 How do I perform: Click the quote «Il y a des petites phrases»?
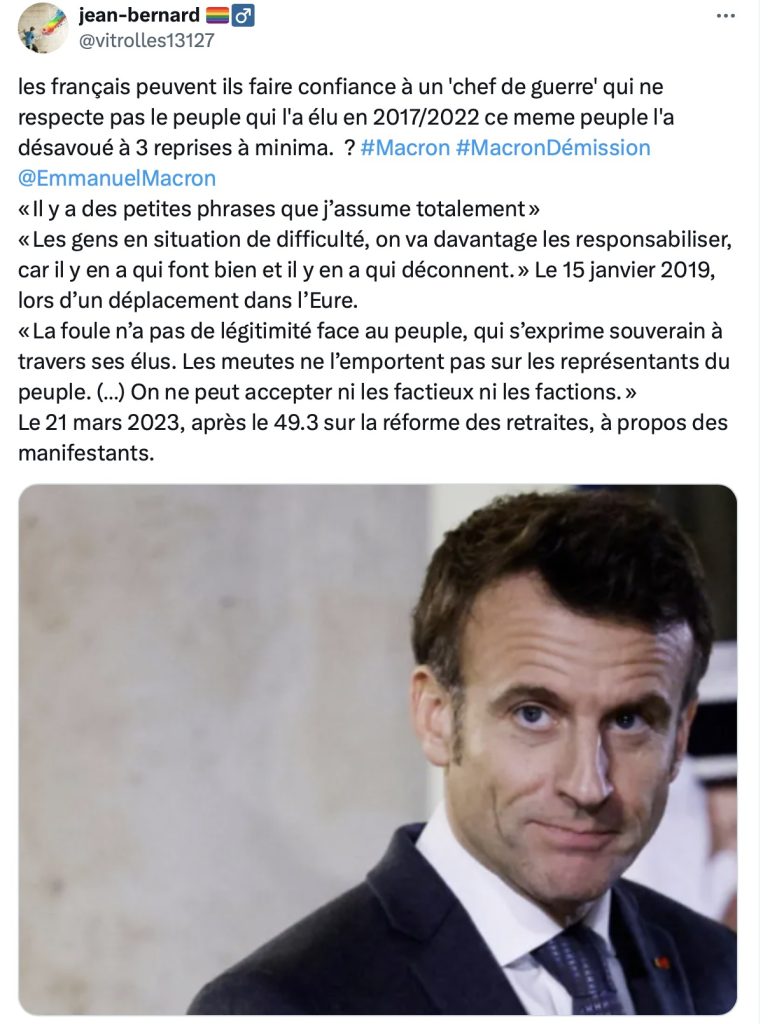tap(280, 209)
